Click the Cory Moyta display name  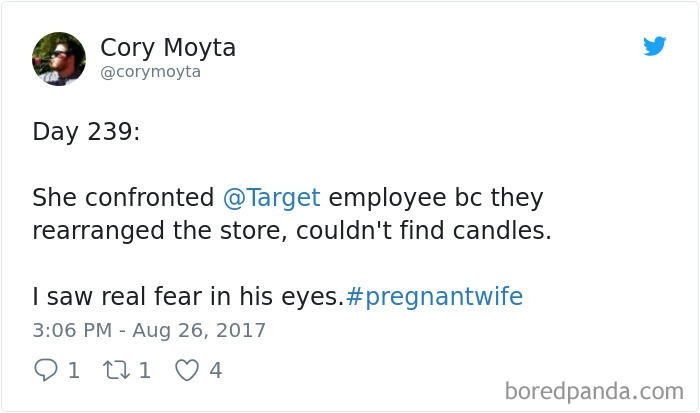(168, 47)
